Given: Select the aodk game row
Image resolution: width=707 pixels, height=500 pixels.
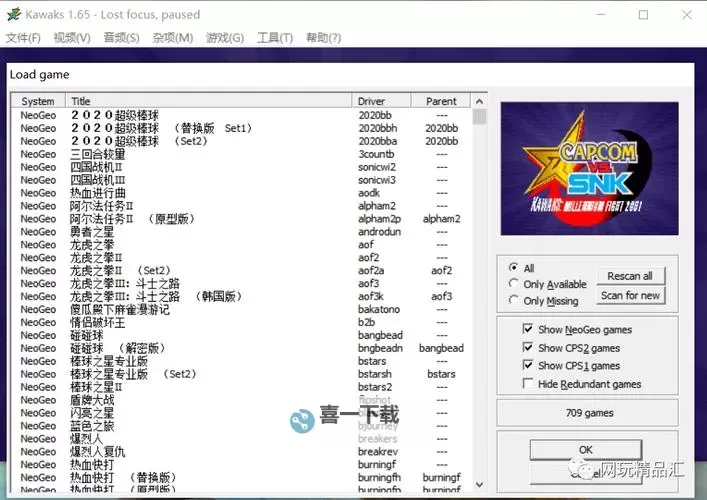Looking at the screenshot, I should pyautogui.click(x=242, y=193).
